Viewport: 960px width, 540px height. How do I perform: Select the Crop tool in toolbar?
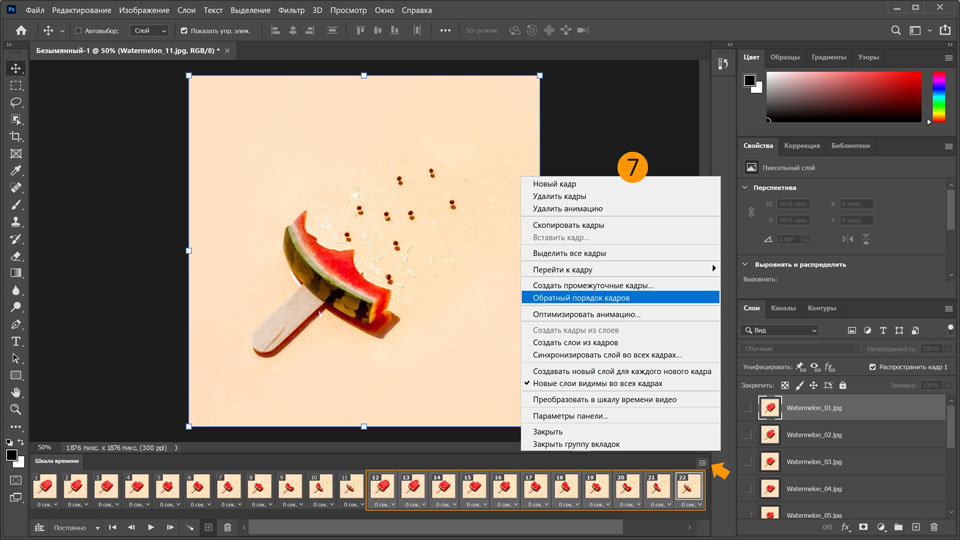16,136
